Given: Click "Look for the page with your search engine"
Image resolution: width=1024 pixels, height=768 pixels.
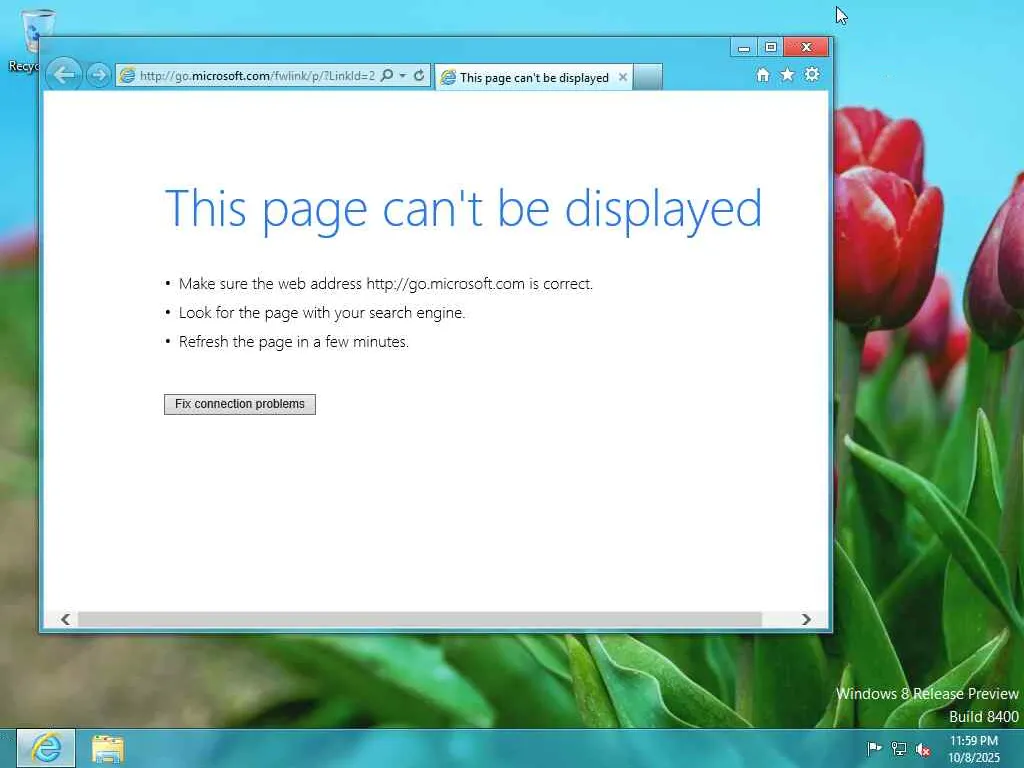Looking at the screenshot, I should tap(321, 313).
